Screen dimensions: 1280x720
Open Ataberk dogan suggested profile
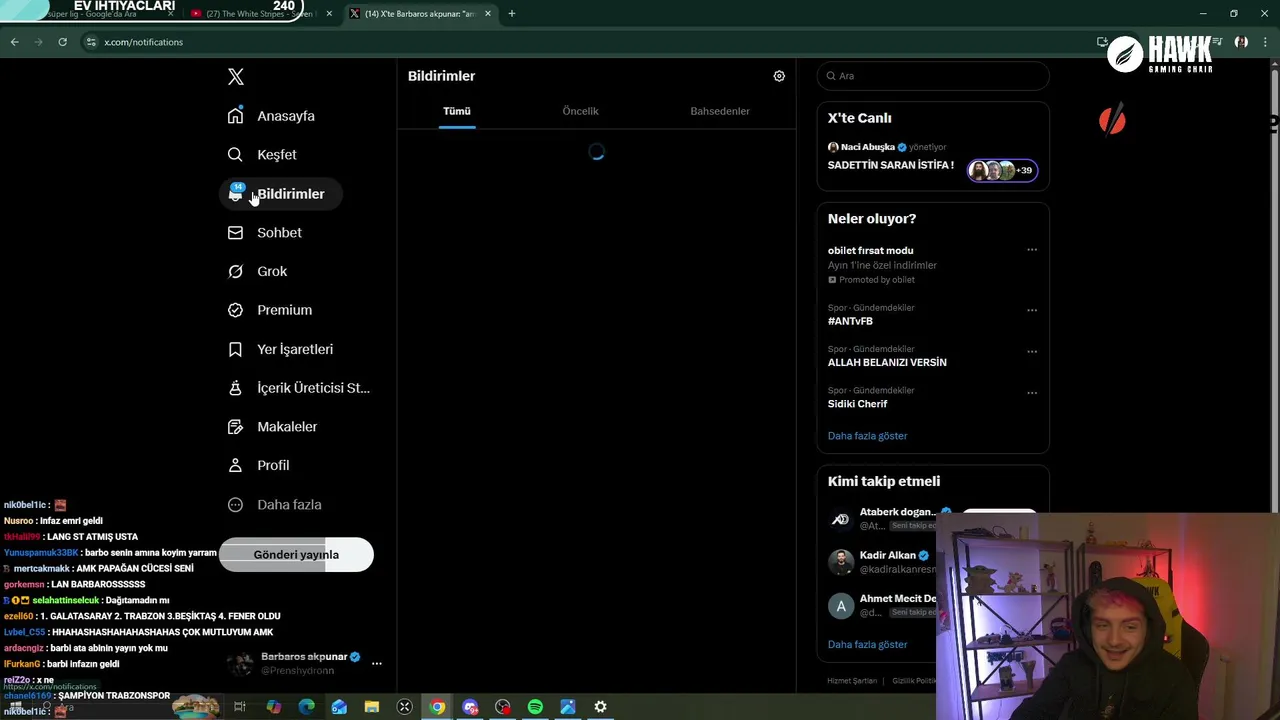pos(897,512)
